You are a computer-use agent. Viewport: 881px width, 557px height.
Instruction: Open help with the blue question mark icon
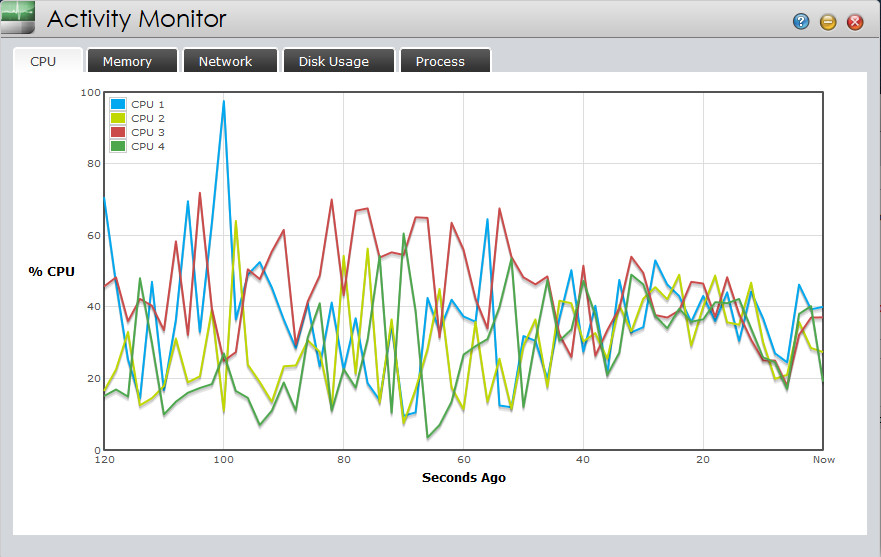coord(801,22)
